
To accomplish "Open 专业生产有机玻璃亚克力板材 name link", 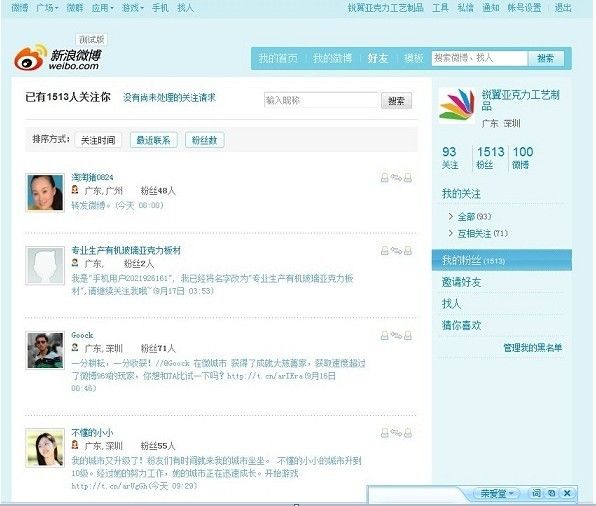I will 126,250.
